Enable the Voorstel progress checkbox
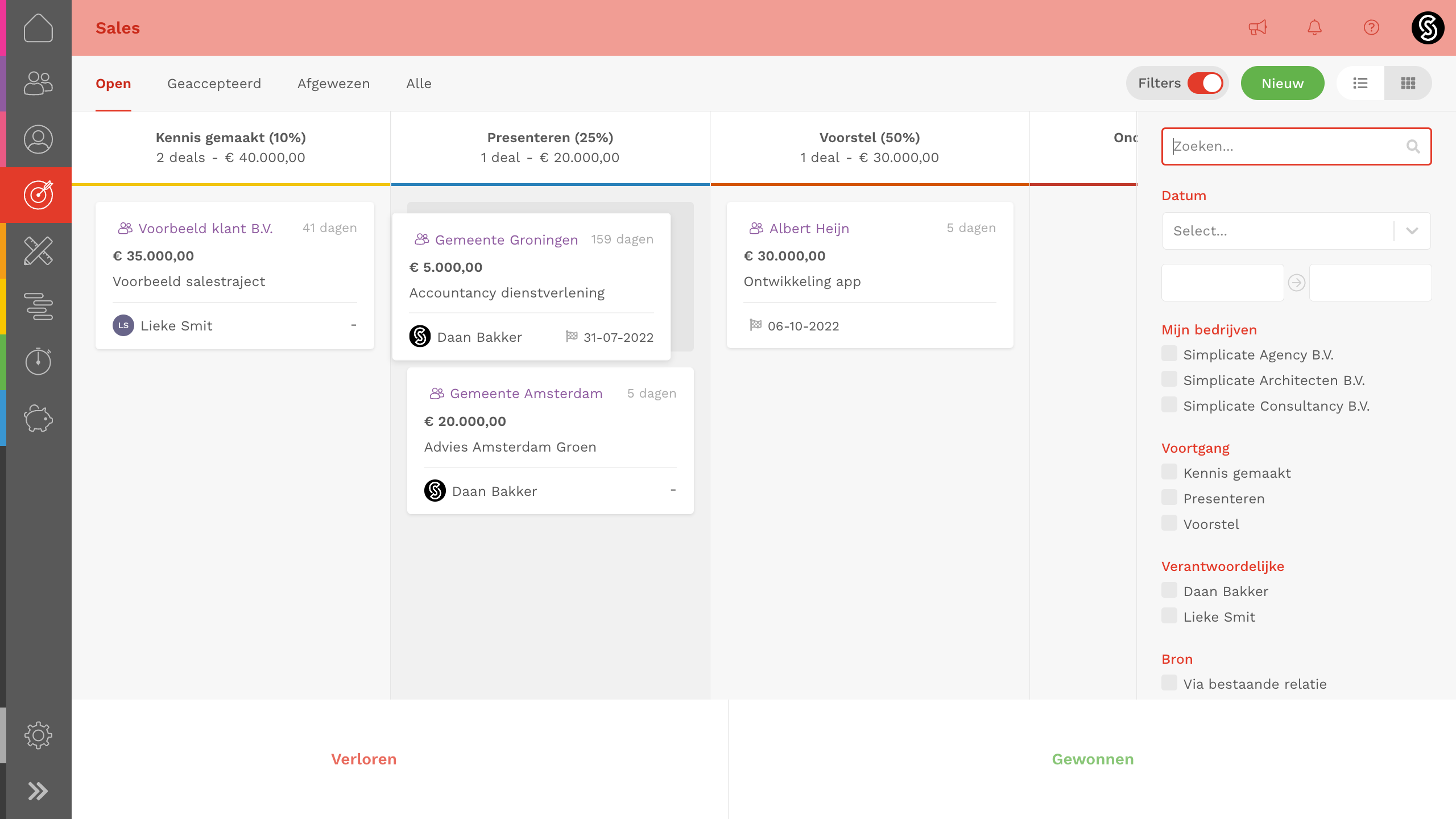The width and height of the screenshot is (1456, 819). point(1169,523)
